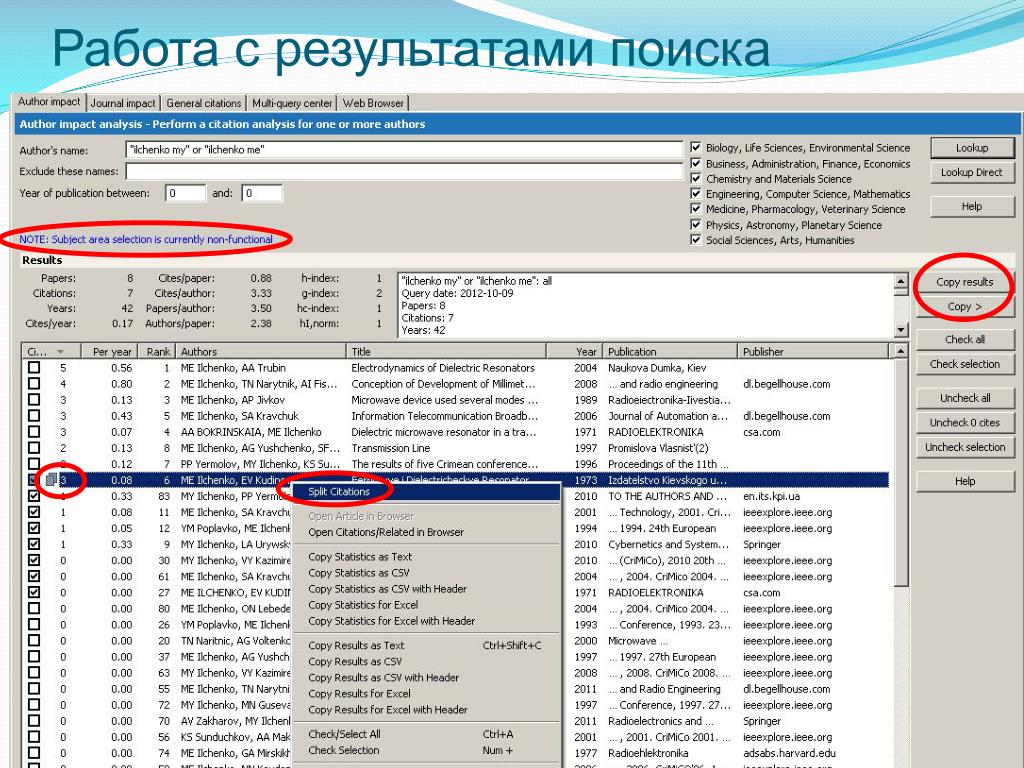1024x768 pixels.
Task: Choose Check Selection menu entry
Action: [x=426, y=750]
